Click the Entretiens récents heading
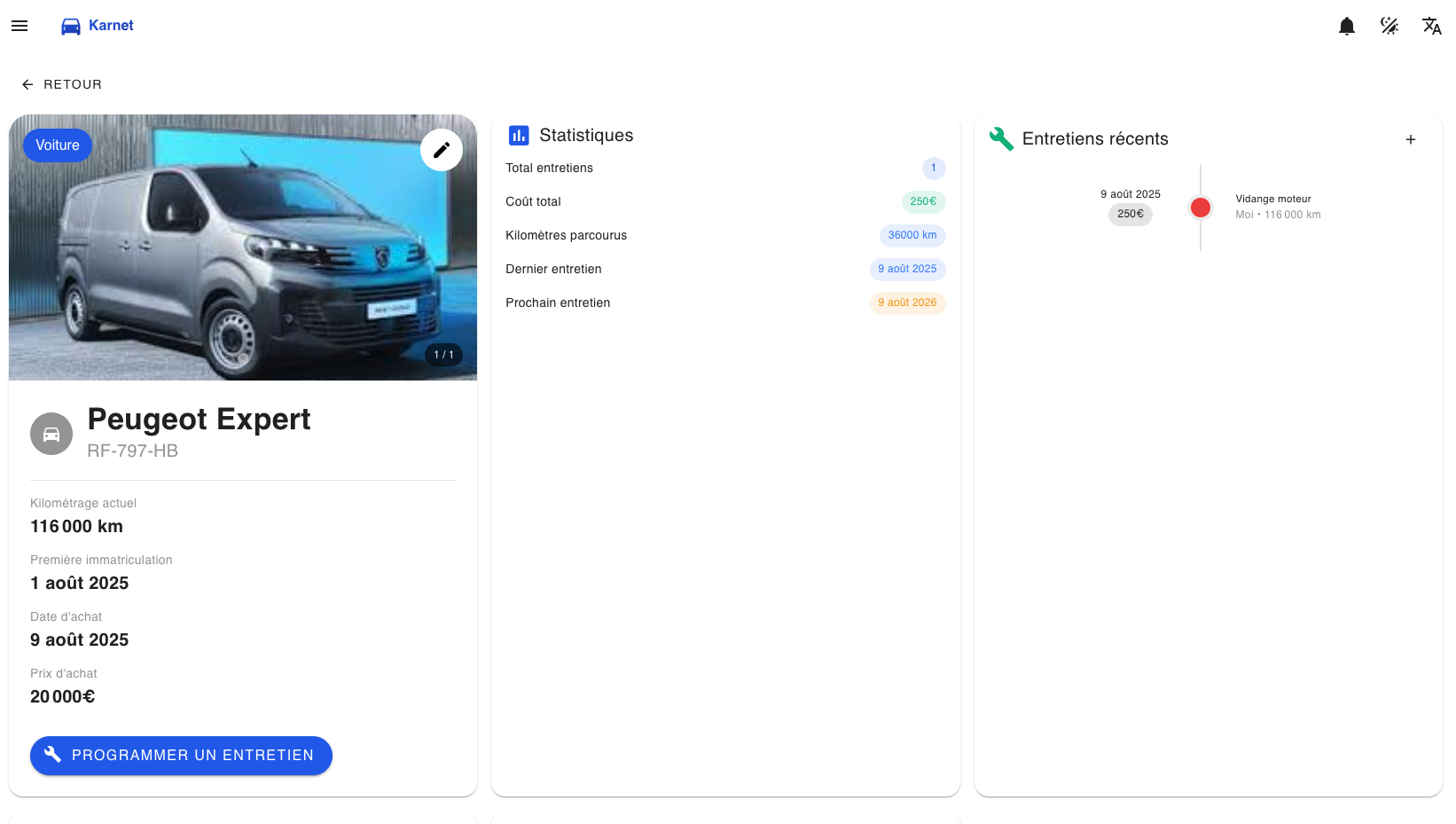 pos(1095,138)
